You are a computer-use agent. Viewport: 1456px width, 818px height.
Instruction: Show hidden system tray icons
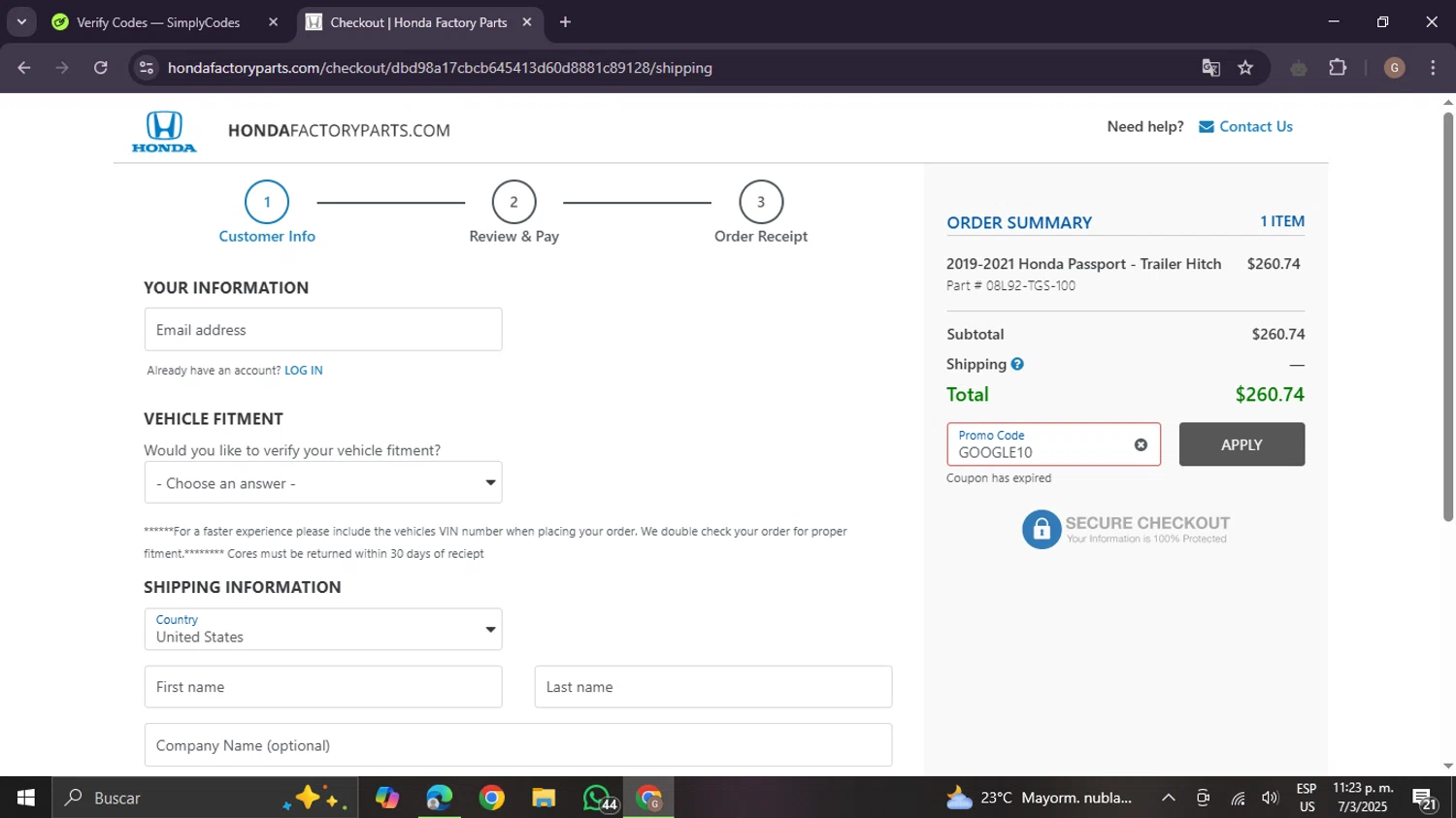point(1169,798)
